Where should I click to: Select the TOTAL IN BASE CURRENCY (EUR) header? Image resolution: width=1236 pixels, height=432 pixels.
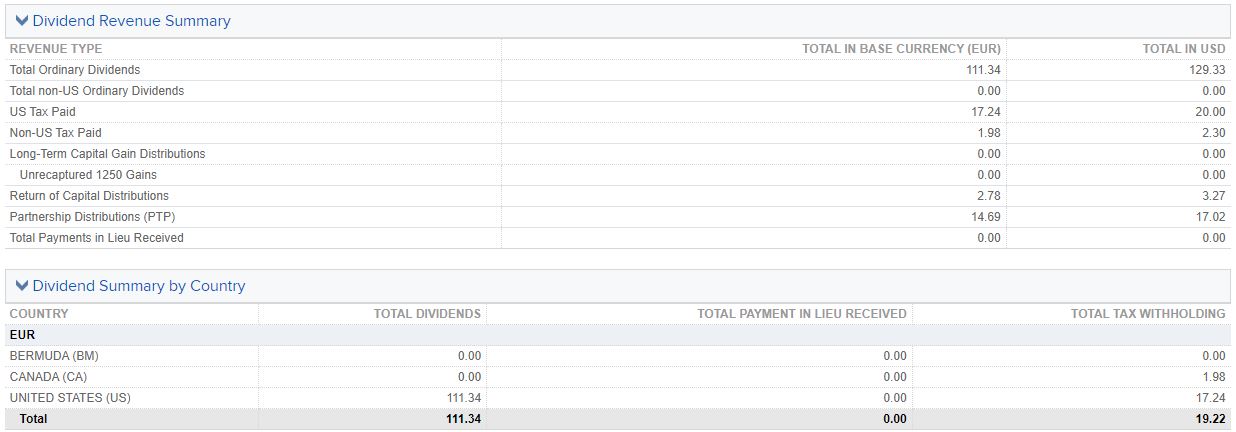click(901, 49)
